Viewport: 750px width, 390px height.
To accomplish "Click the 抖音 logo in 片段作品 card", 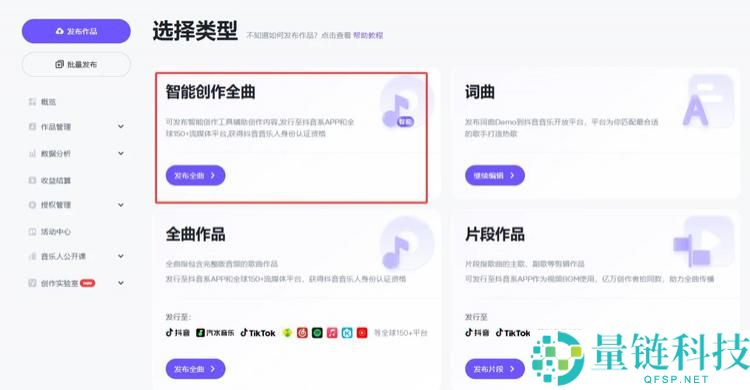I will click(477, 333).
